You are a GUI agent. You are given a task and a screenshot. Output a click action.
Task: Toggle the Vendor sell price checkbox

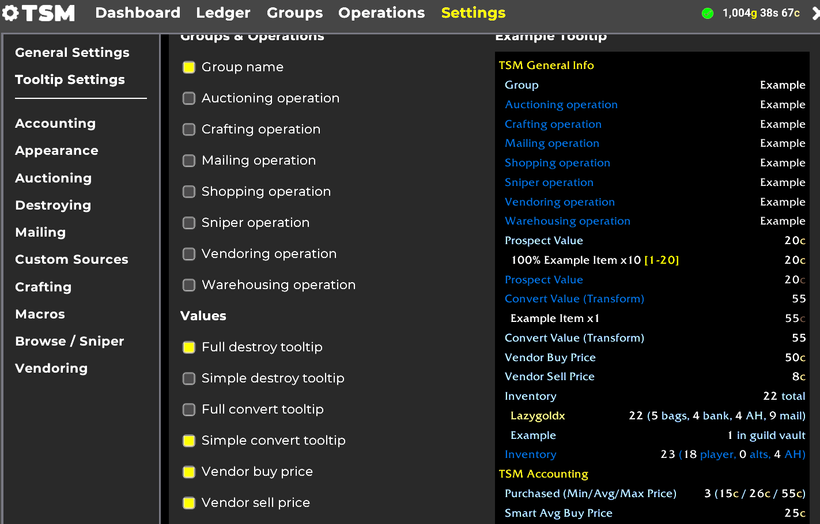tap(189, 502)
